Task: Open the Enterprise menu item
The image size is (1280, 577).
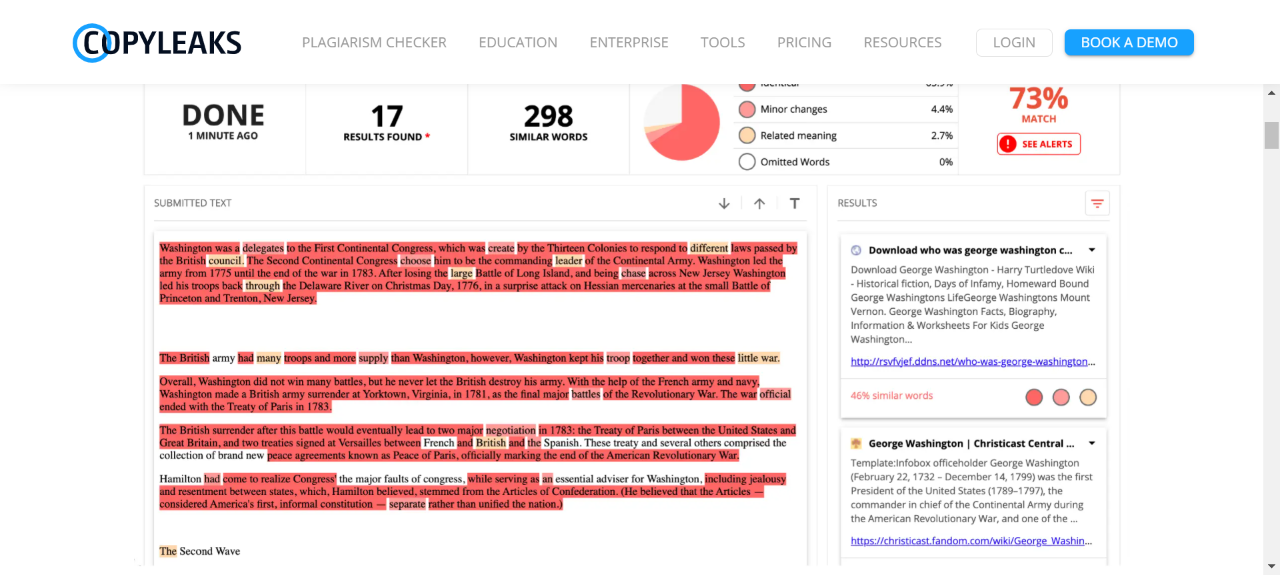Action: click(629, 42)
